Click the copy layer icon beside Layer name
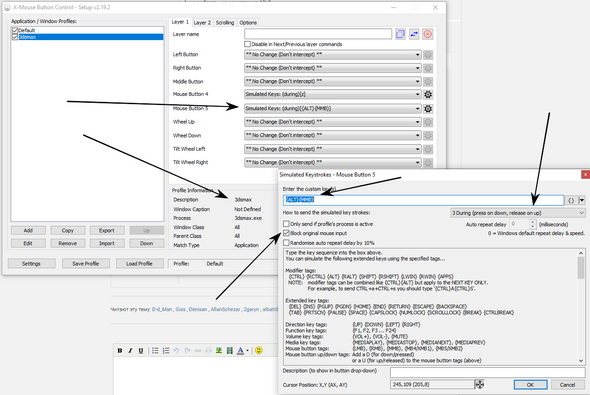The width and height of the screenshot is (590, 395). (400, 34)
